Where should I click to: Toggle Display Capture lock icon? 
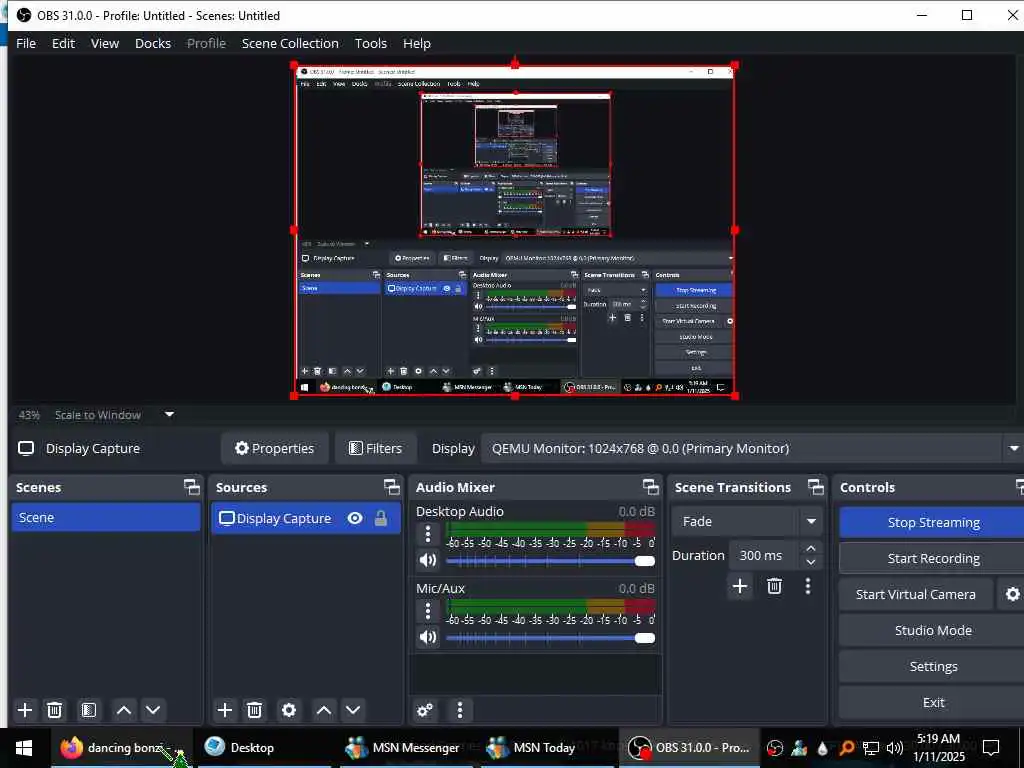point(381,518)
